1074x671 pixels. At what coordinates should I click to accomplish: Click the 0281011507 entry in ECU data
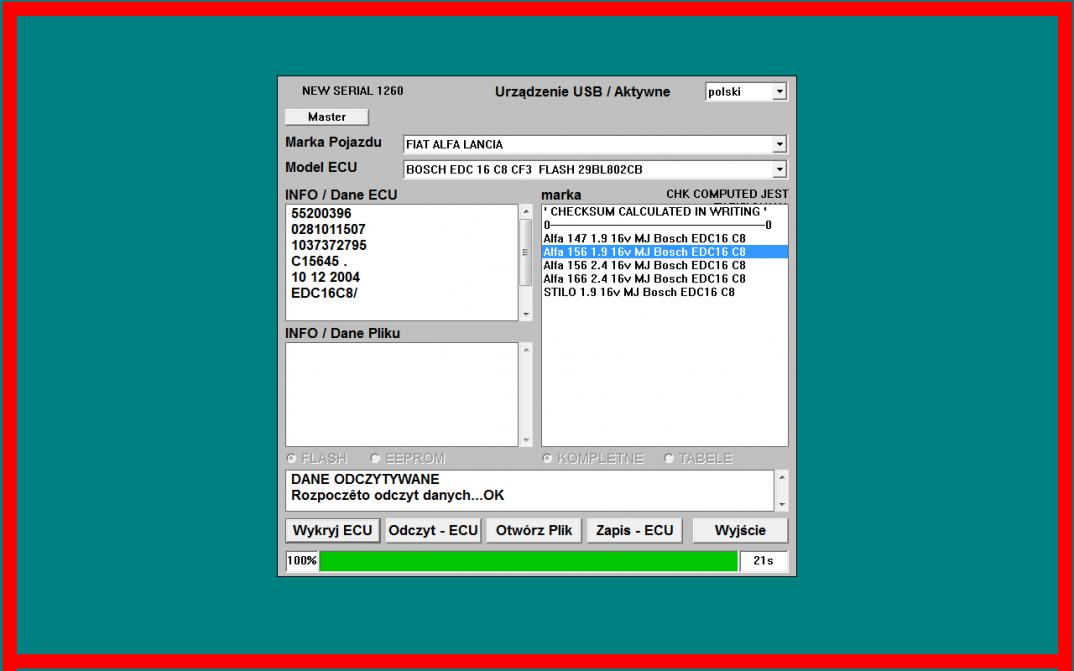coord(328,229)
